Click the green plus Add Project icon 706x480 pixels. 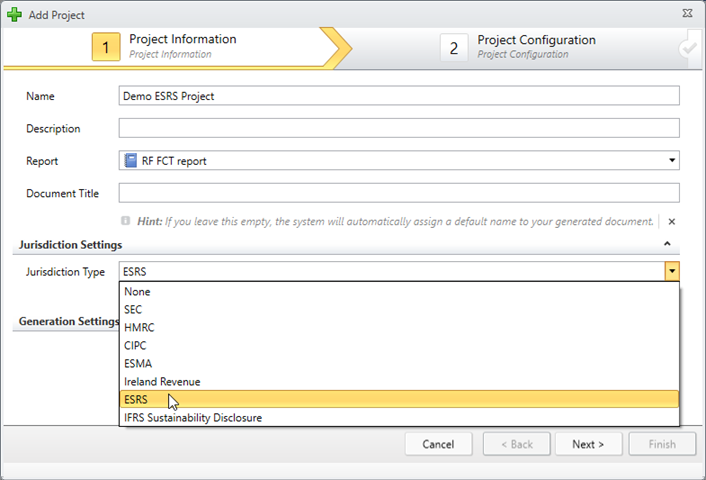[14, 14]
